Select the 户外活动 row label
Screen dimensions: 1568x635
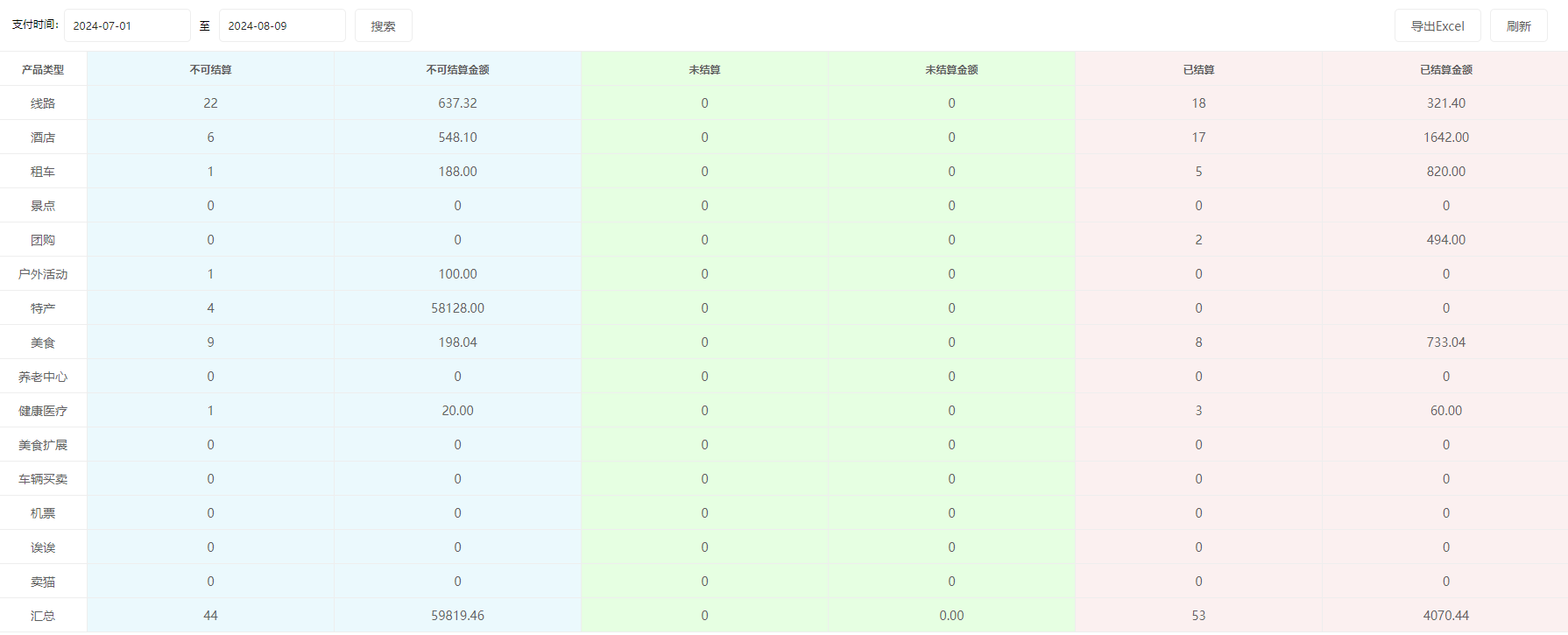pyautogui.click(x=43, y=274)
